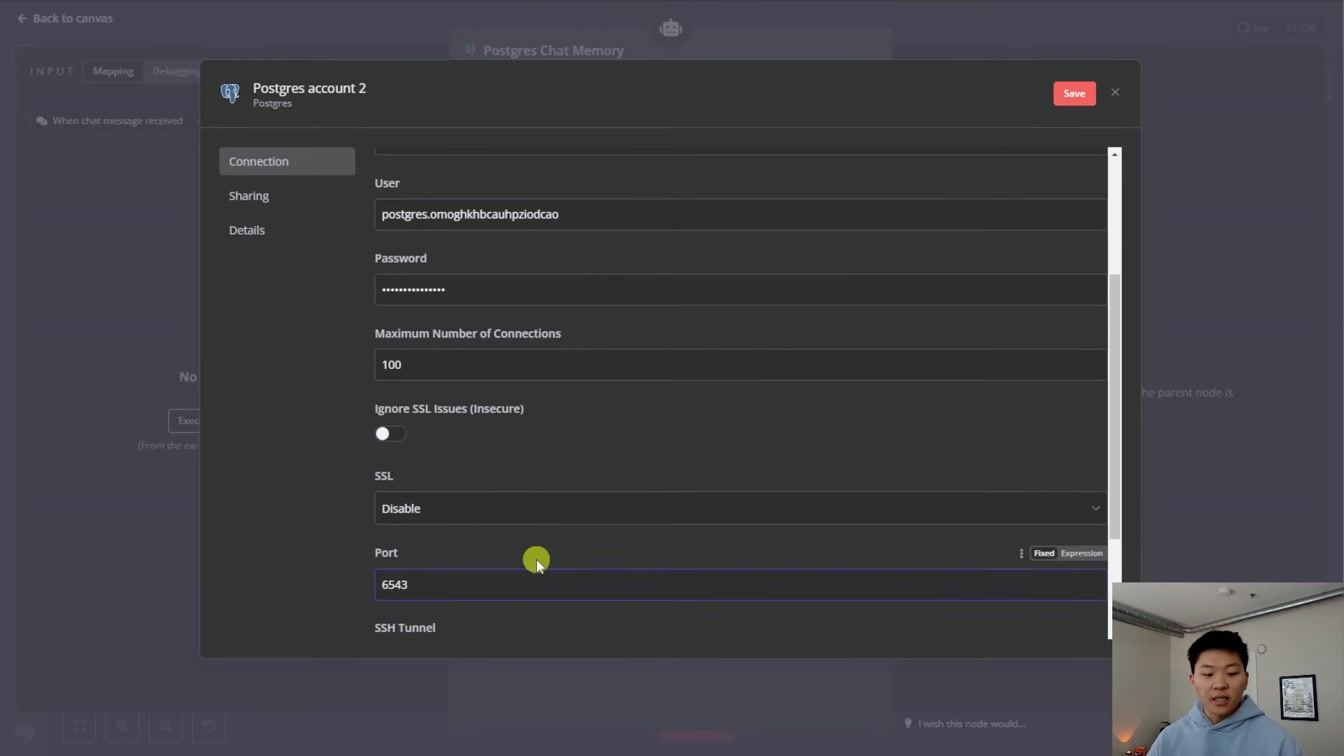Switch to Debugging tab in background panel

click(176, 71)
